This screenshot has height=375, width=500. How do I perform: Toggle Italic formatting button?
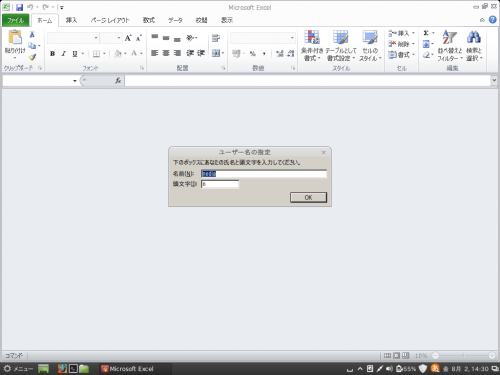[x=63, y=53]
